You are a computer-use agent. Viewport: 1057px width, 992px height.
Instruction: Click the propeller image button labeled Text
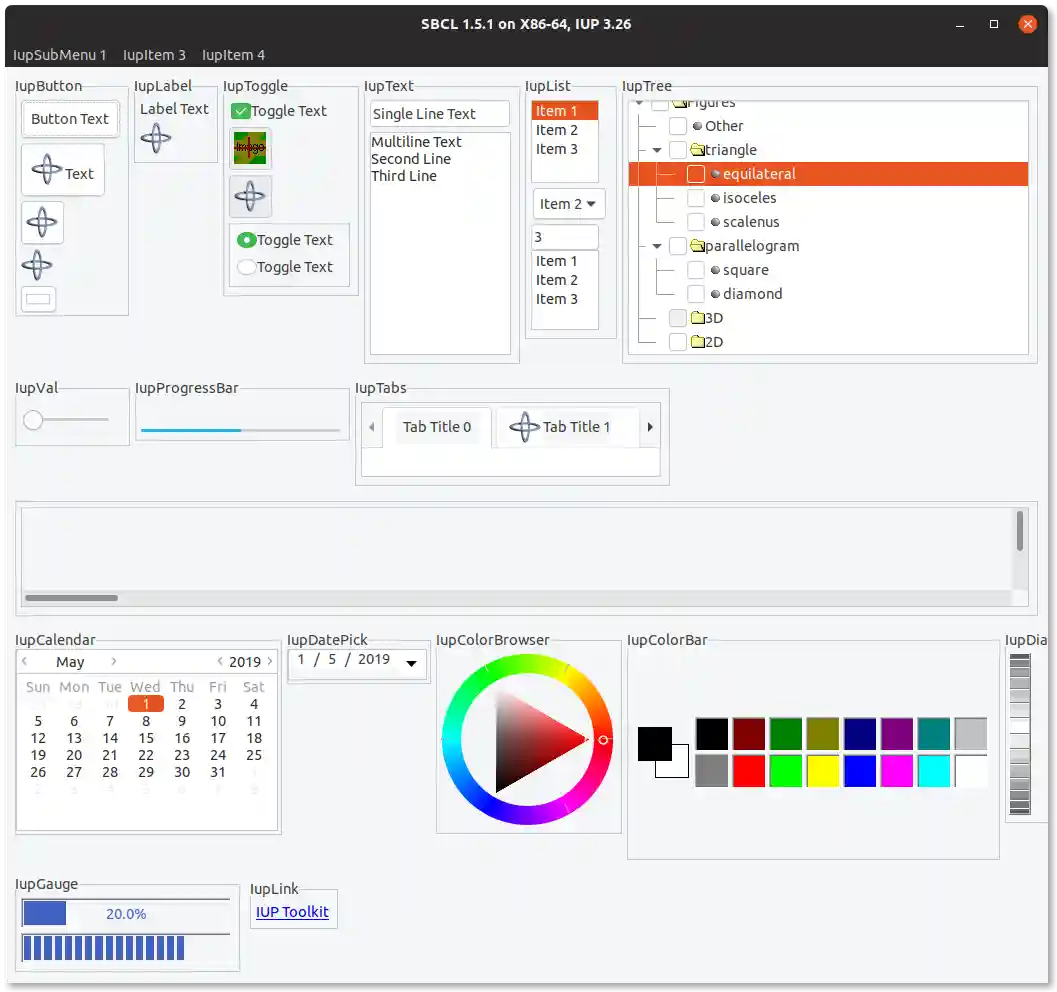coord(62,169)
